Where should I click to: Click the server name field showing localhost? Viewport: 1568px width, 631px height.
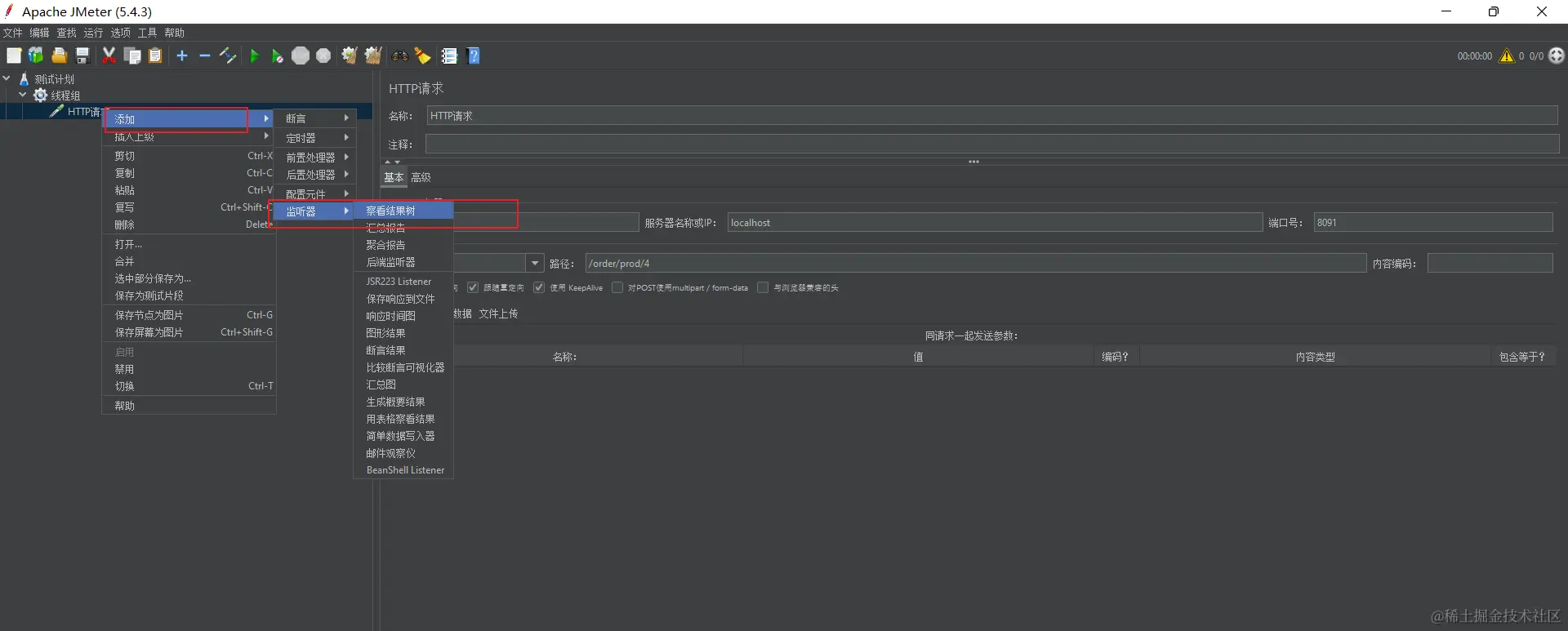pos(995,222)
